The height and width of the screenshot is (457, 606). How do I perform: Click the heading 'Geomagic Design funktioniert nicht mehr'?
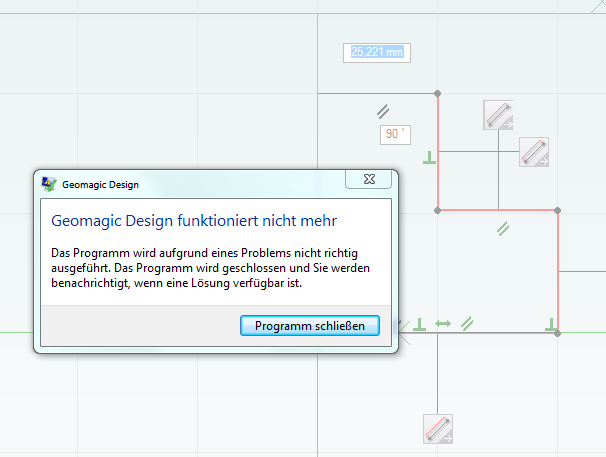pos(194,221)
